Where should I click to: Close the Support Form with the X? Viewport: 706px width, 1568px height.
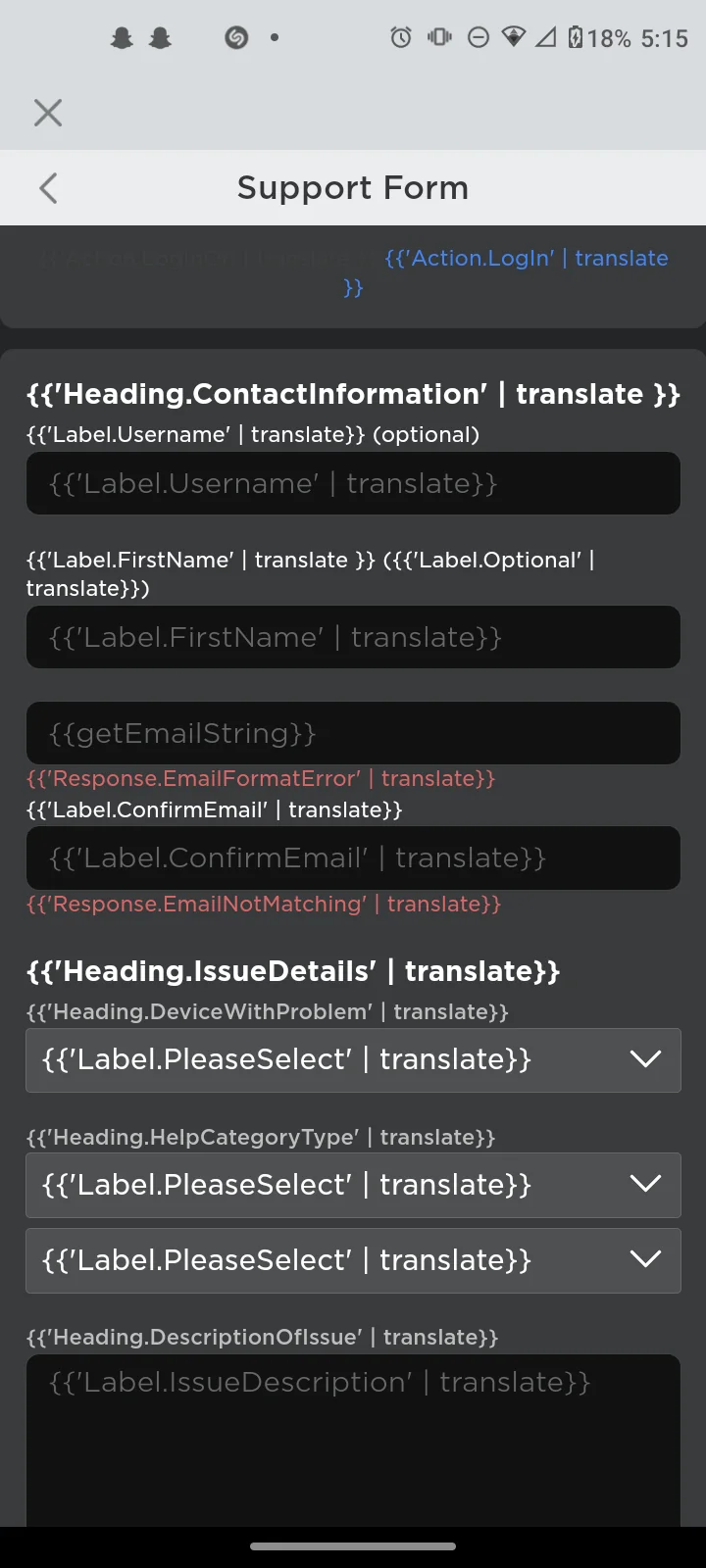pos(47,113)
